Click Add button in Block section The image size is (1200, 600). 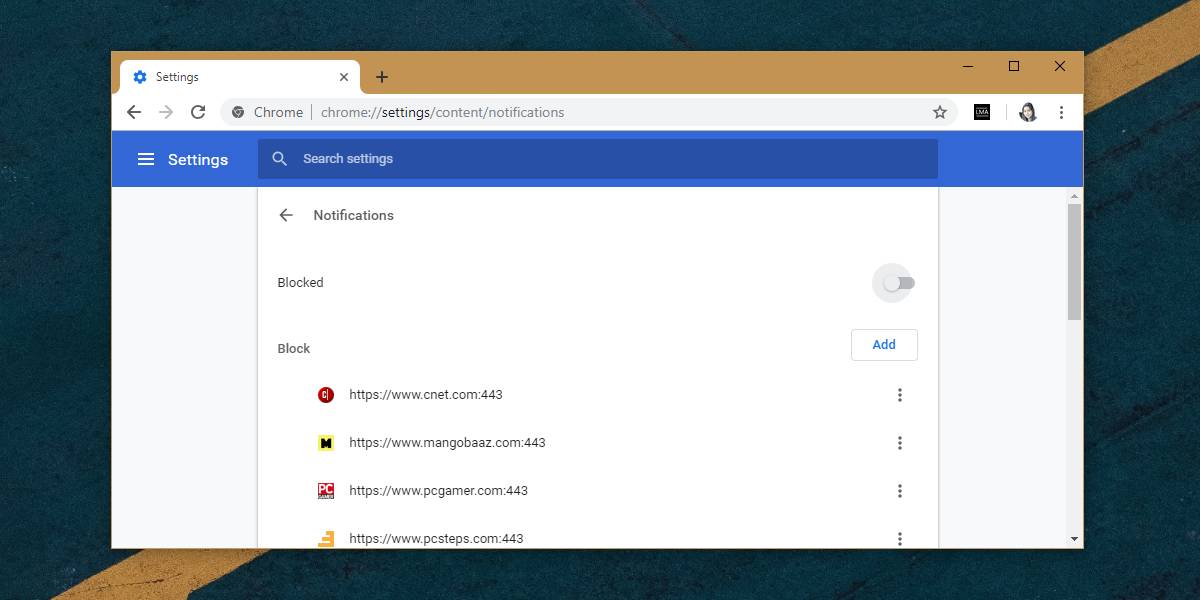point(884,345)
